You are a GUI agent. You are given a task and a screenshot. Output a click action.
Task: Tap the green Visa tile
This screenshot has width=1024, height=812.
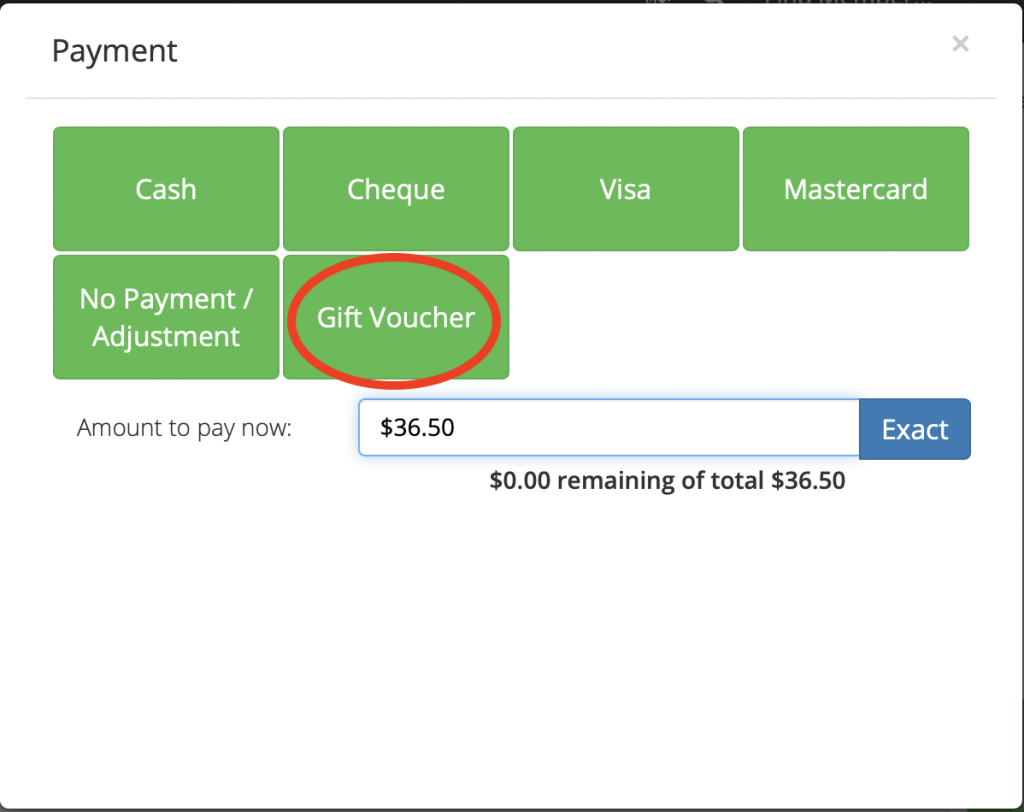[x=626, y=189]
